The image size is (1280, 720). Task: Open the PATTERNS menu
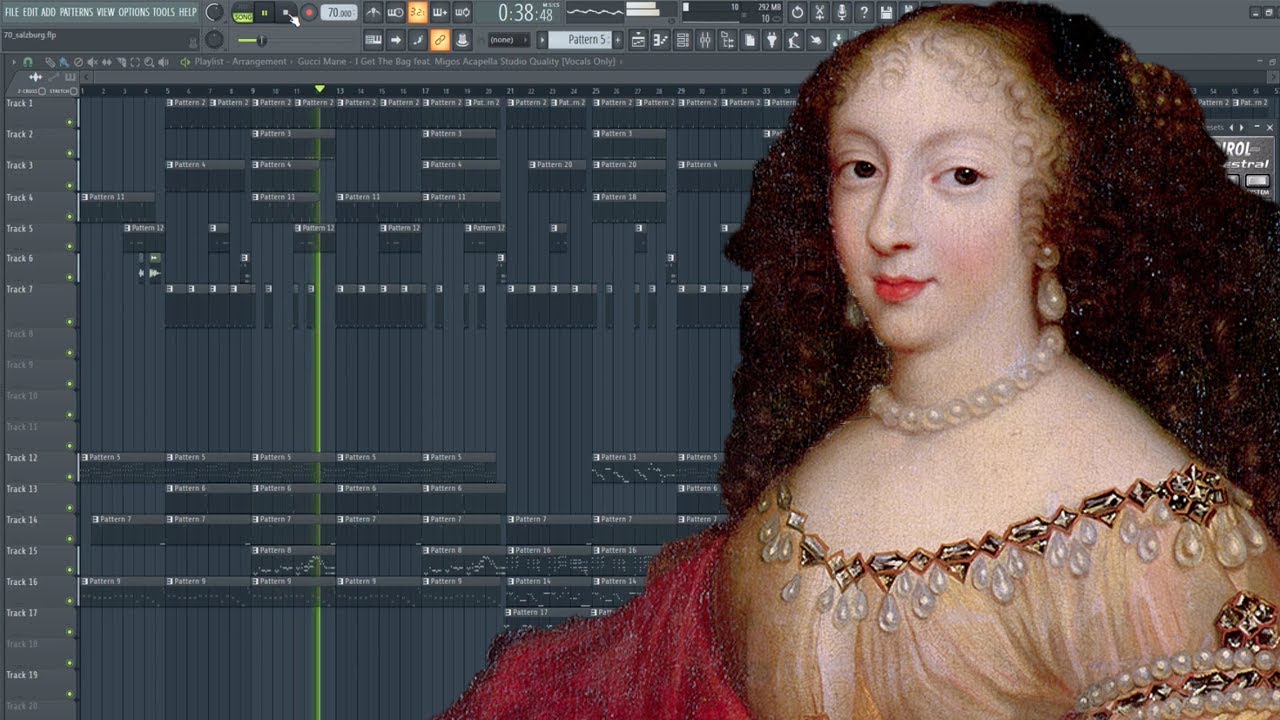pyautogui.click(x=76, y=12)
